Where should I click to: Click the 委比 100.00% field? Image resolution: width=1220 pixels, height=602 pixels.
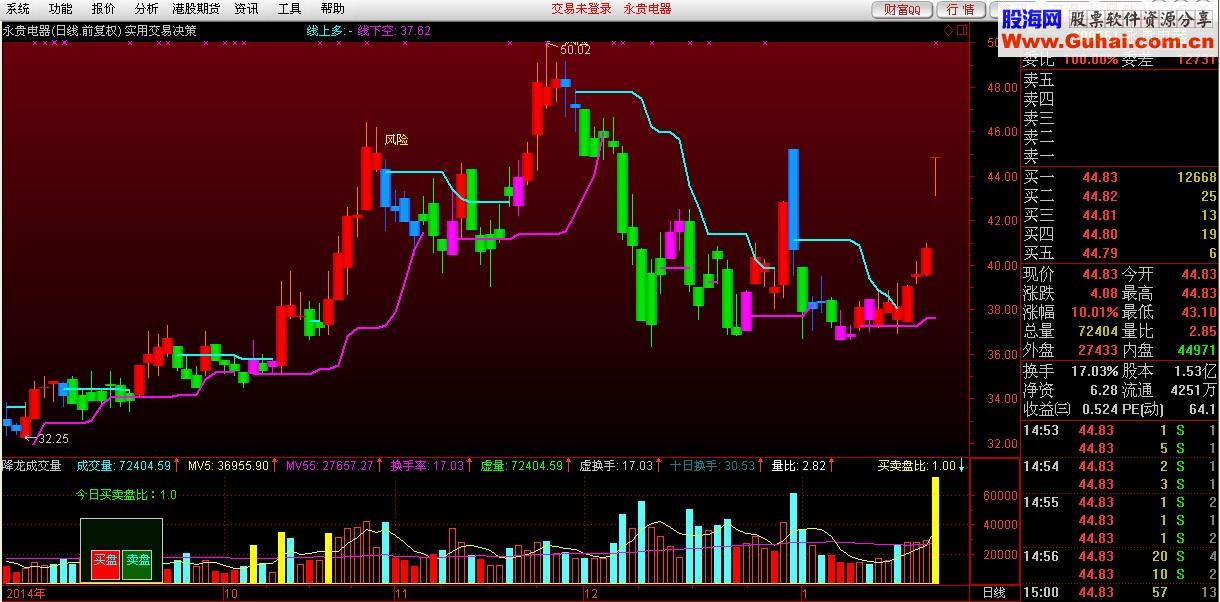click(x=1070, y=60)
